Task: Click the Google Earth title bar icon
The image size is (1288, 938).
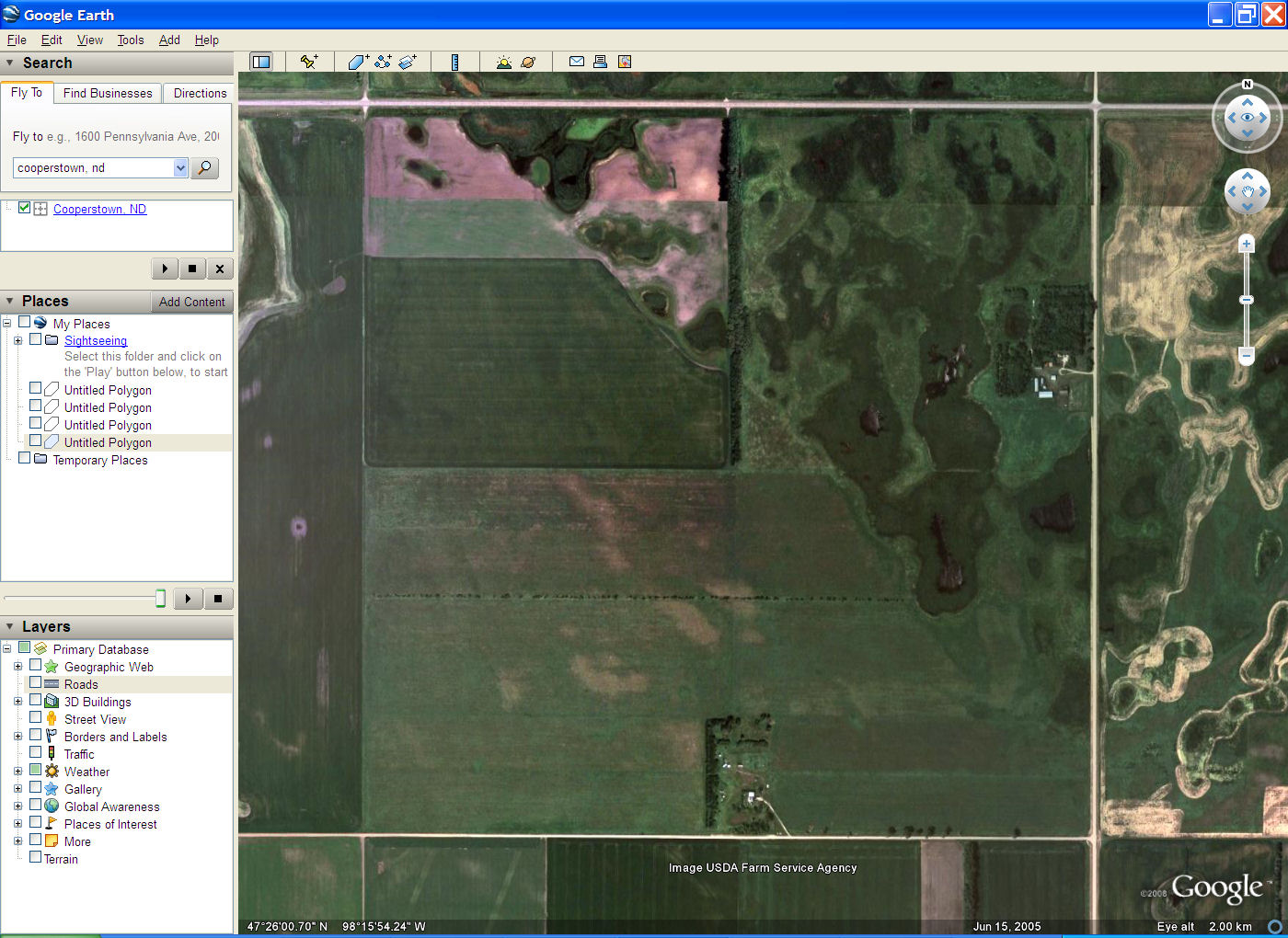Action: pos(11,15)
